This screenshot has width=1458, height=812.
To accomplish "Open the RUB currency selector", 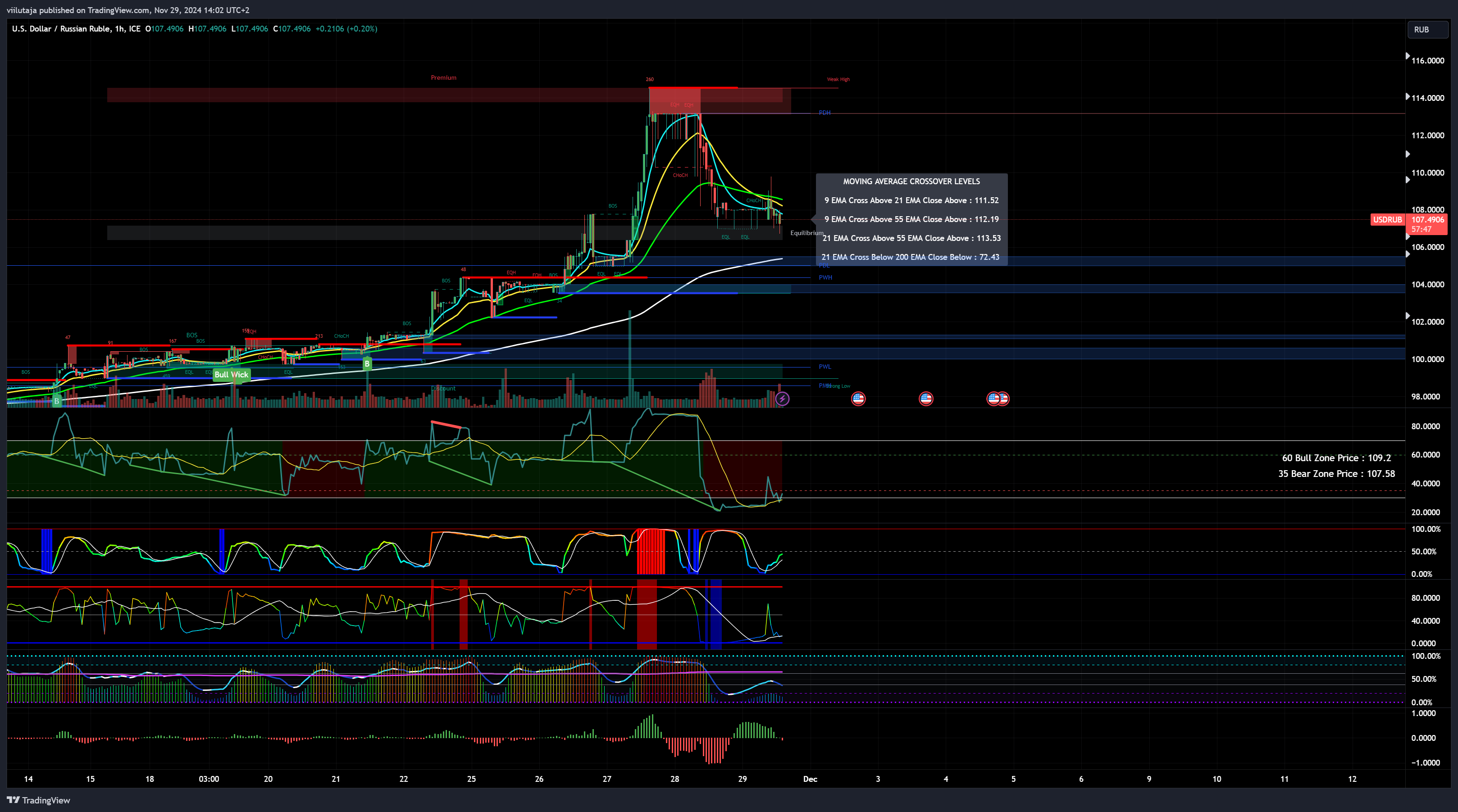I will coord(1427,29).
